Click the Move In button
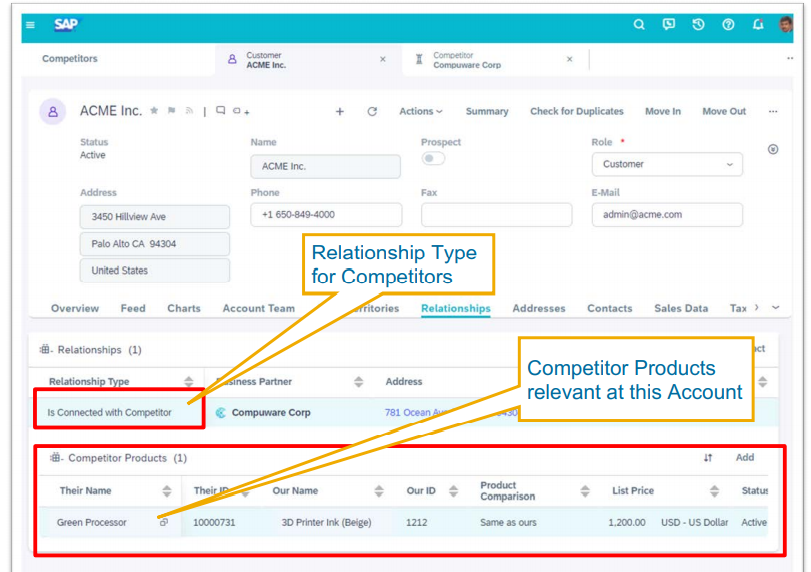Image resolution: width=811 pixels, height=572 pixels. (x=663, y=111)
